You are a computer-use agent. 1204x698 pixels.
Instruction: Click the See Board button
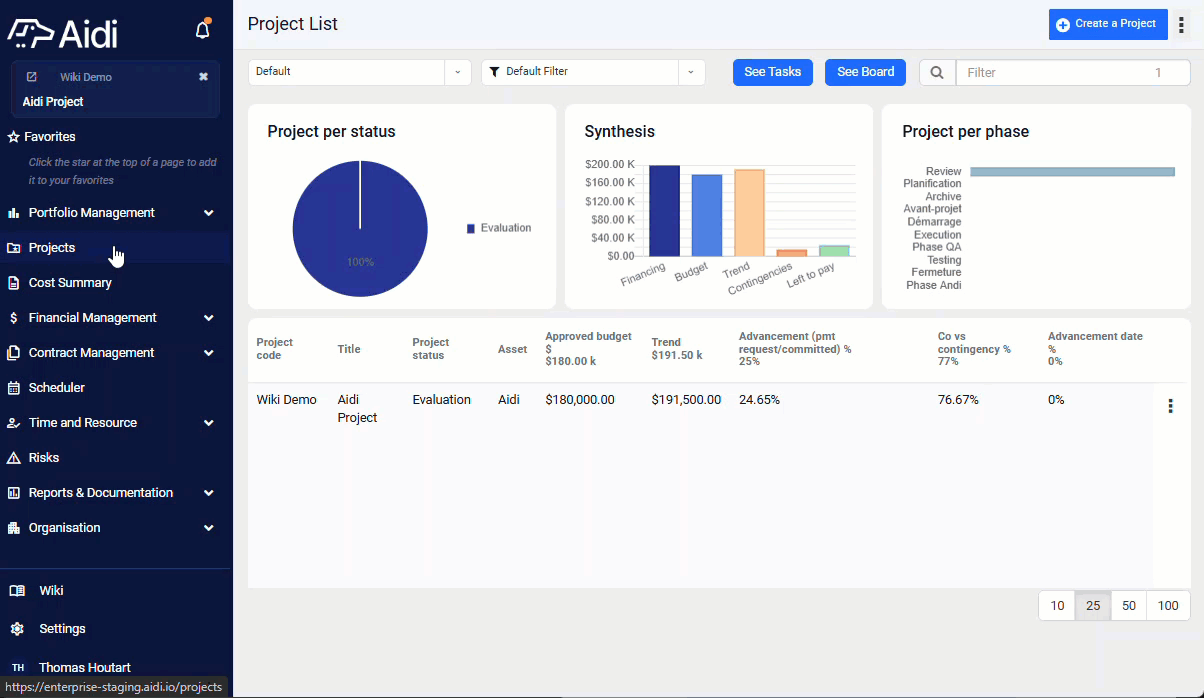[866, 72]
